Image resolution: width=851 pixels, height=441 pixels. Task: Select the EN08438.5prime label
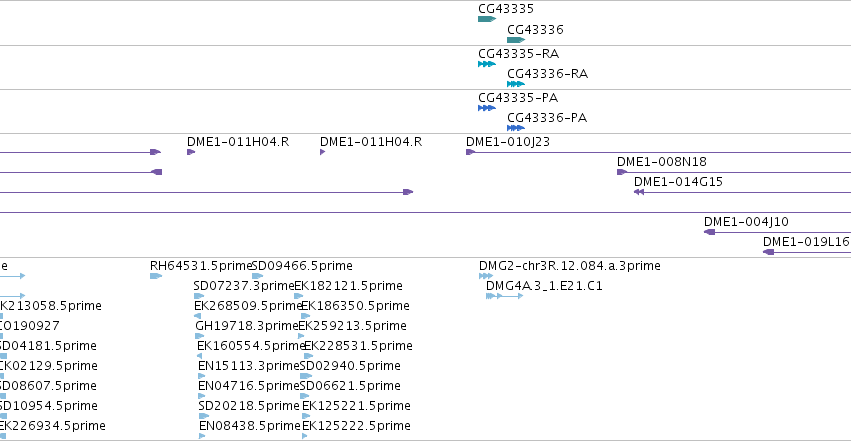[x=250, y=426]
